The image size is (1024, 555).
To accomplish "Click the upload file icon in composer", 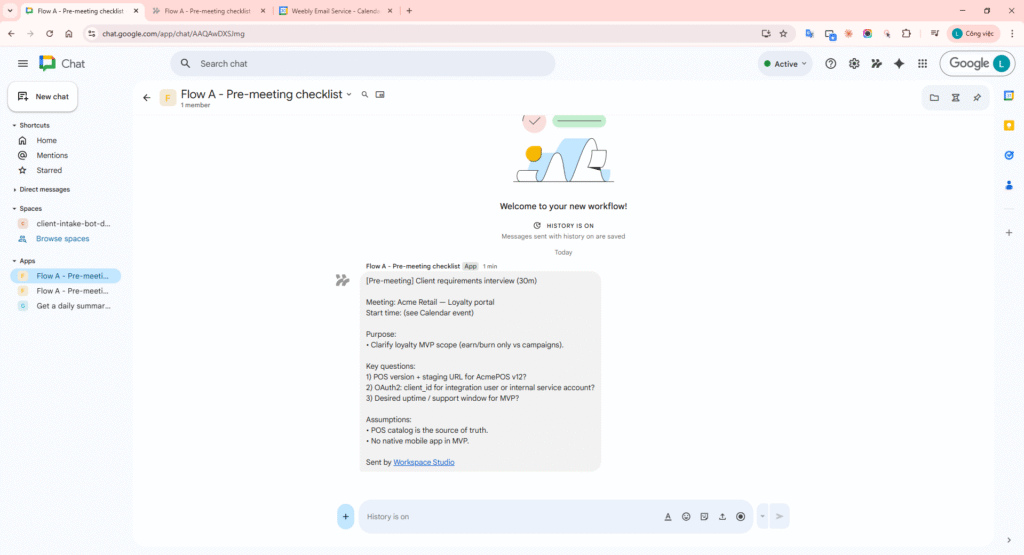I will click(722, 517).
